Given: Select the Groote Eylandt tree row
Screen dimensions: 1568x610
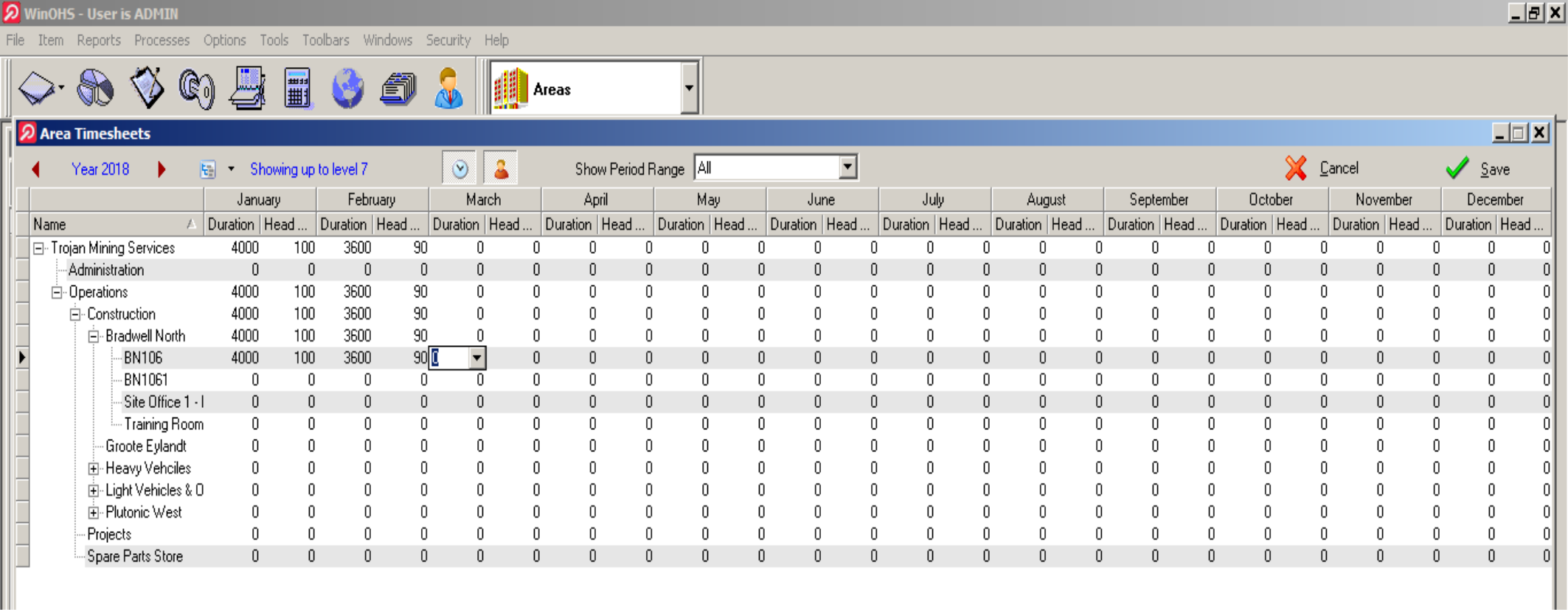Looking at the screenshot, I should coord(146,446).
